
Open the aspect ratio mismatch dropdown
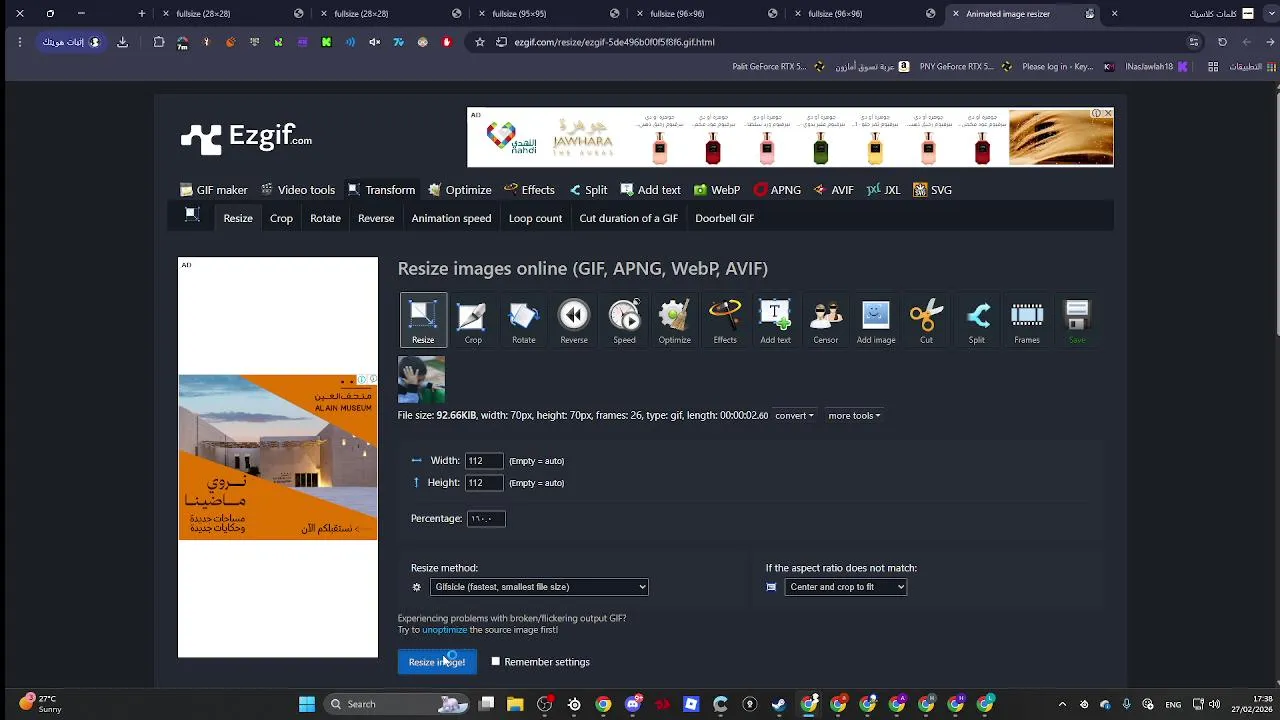tap(845, 587)
